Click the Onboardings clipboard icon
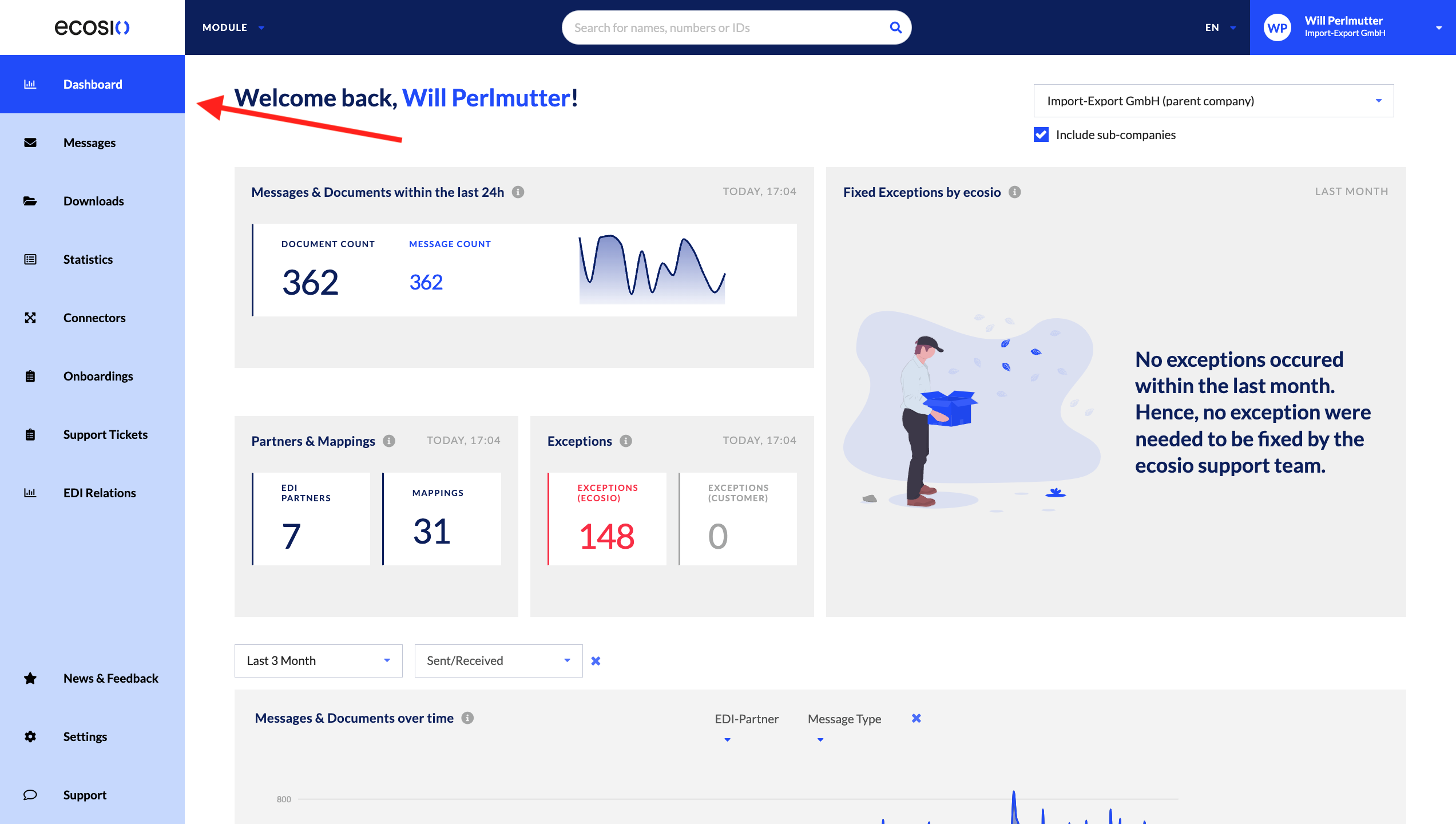Viewport: 1456px width, 824px height. coord(30,376)
